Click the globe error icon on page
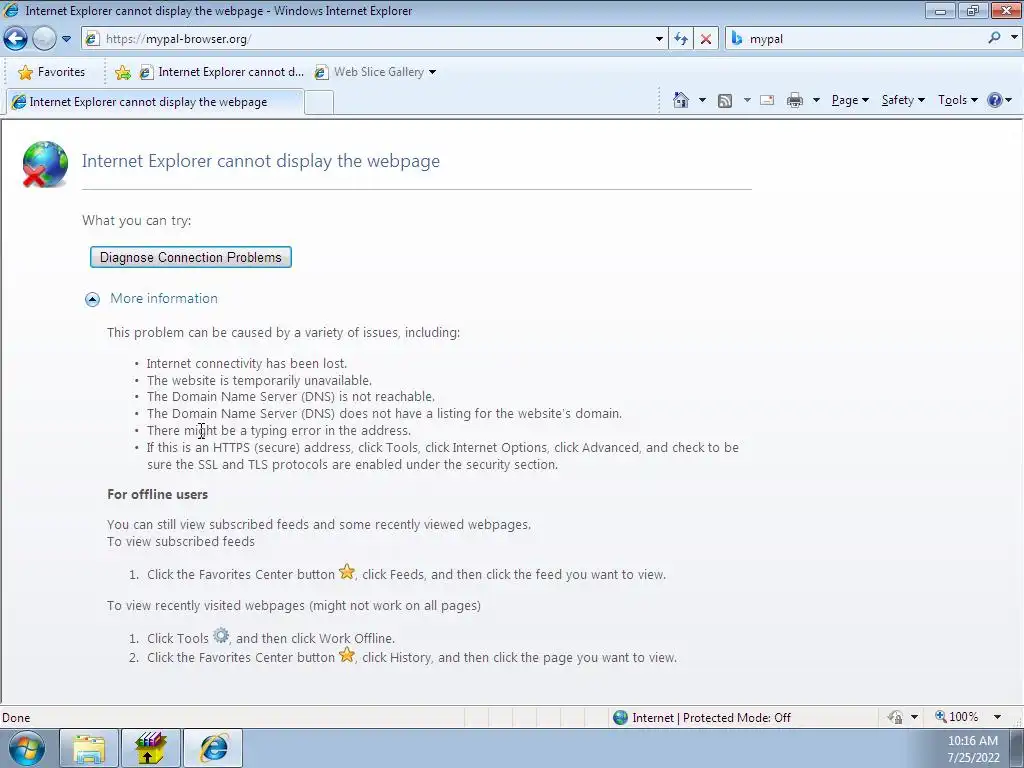Viewport: 1024px width, 768px height. pos(45,164)
